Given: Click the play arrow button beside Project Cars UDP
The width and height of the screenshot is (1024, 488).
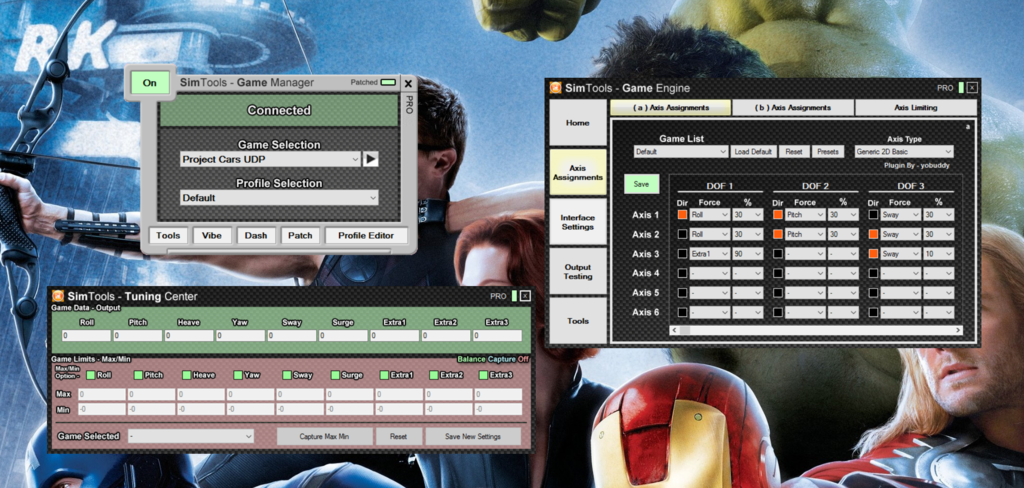Looking at the screenshot, I should [x=371, y=159].
